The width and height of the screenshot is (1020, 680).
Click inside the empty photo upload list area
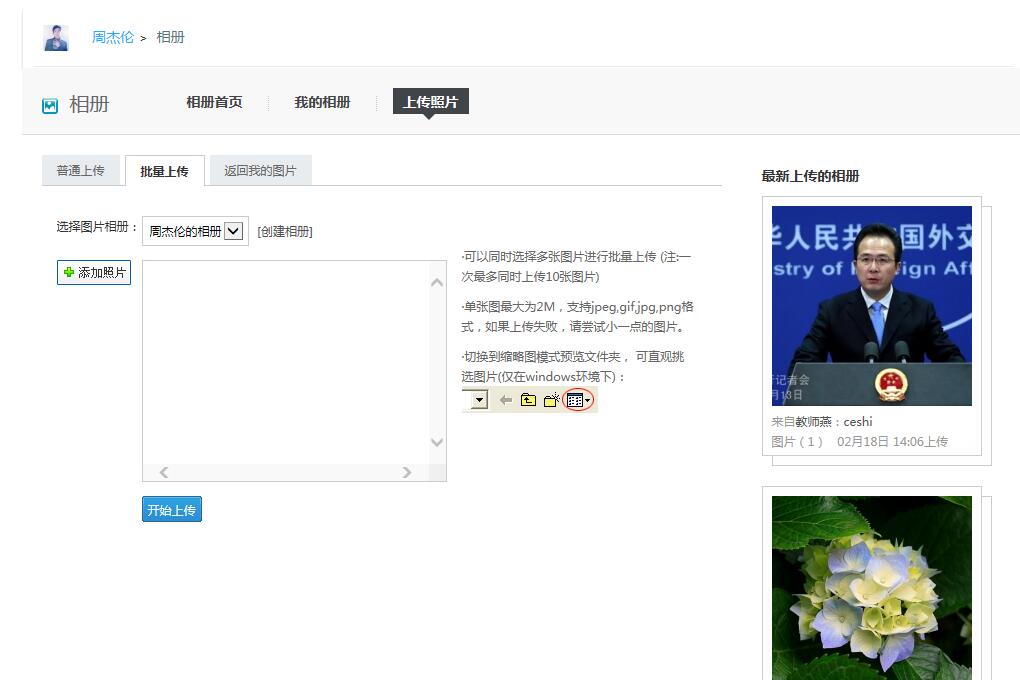[x=286, y=362]
